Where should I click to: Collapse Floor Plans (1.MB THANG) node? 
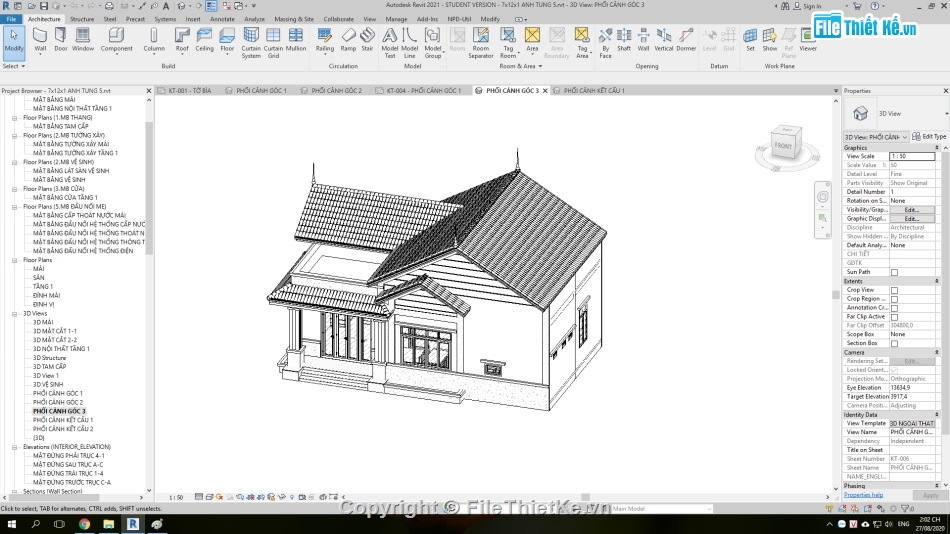[x=15, y=118]
